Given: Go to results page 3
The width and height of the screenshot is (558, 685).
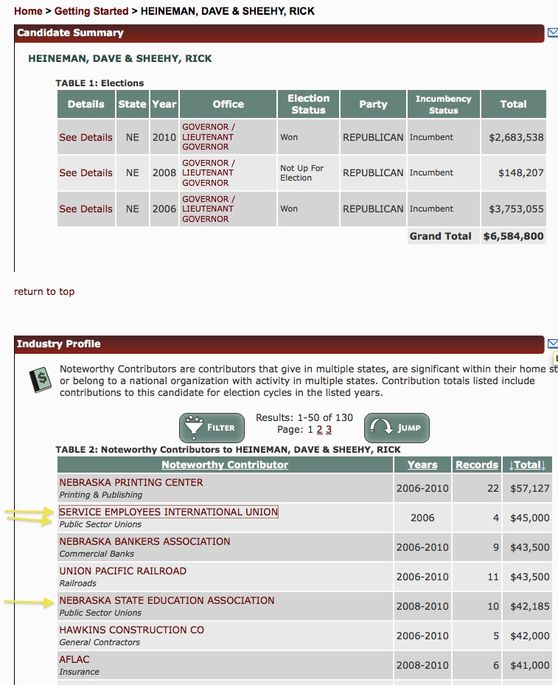Looking at the screenshot, I should pyautogui.click(x=329, y=430).
